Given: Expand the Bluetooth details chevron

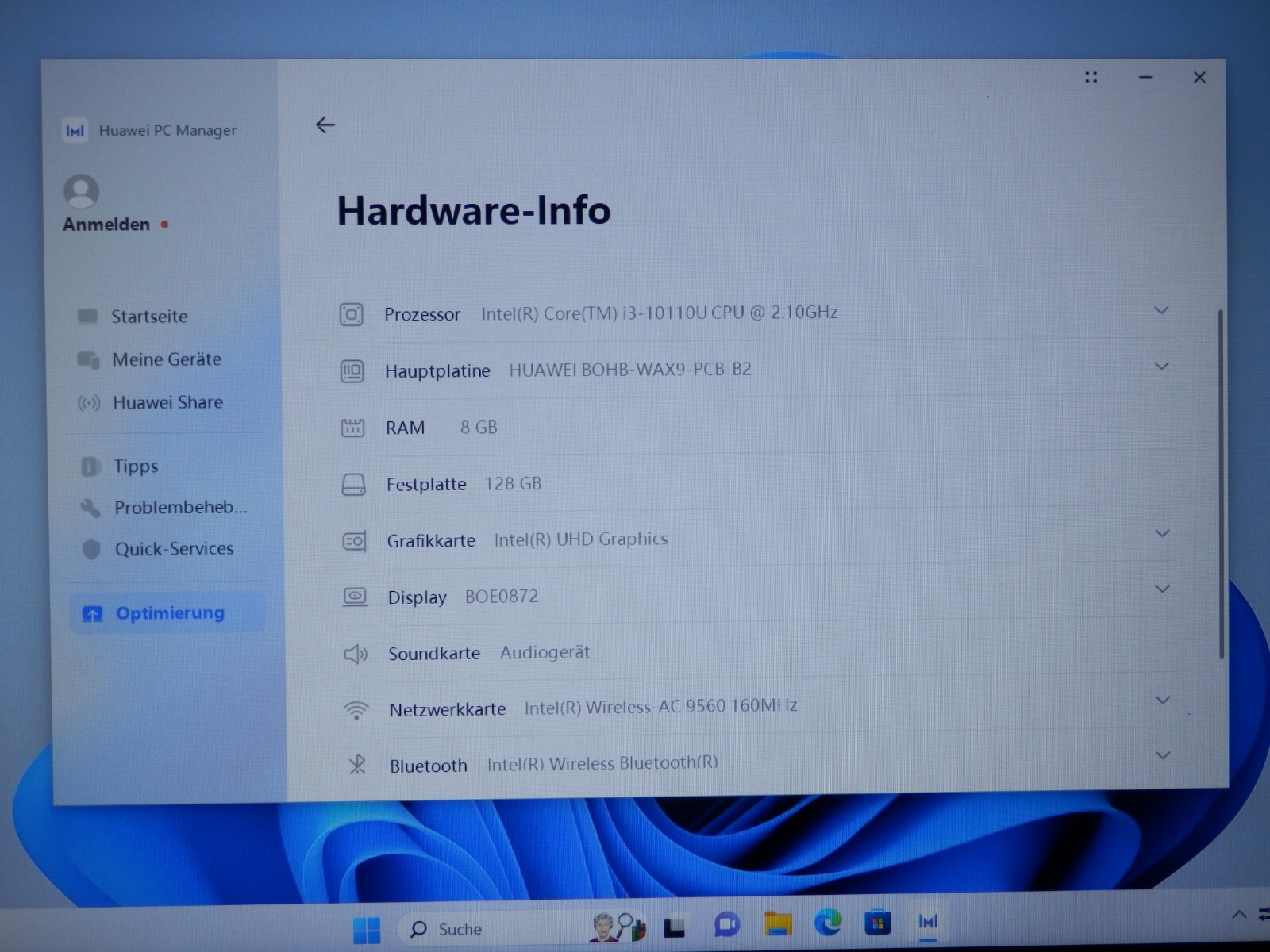Looking at the screenshot, I should [1163, 755].
